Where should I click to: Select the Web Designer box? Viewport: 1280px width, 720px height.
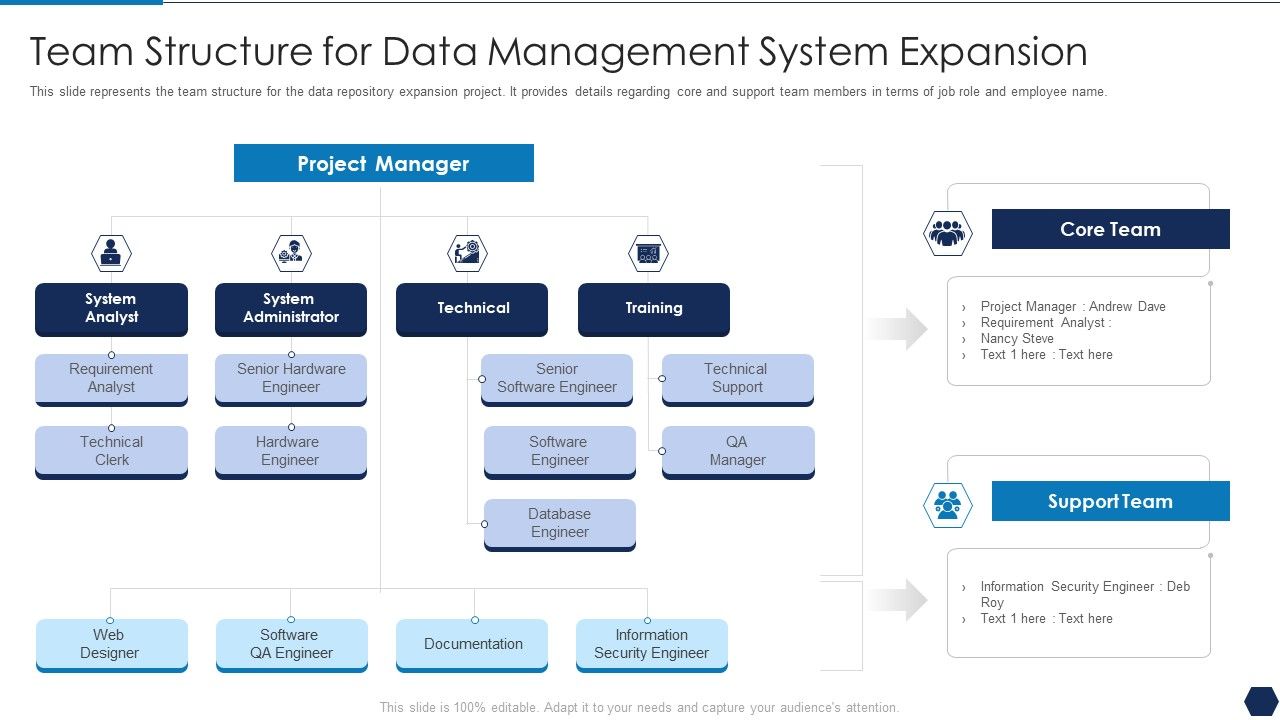(112, 646)
